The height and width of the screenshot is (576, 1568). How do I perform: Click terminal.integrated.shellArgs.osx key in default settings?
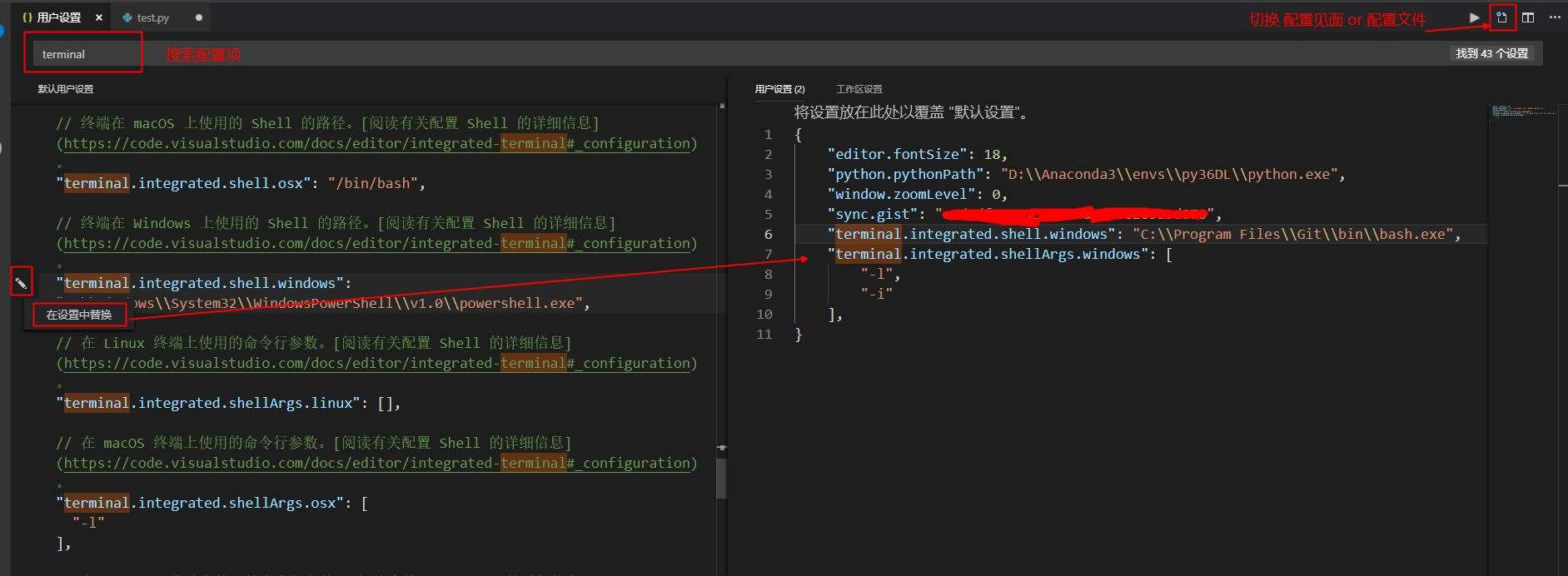click(x=200, y=503)
